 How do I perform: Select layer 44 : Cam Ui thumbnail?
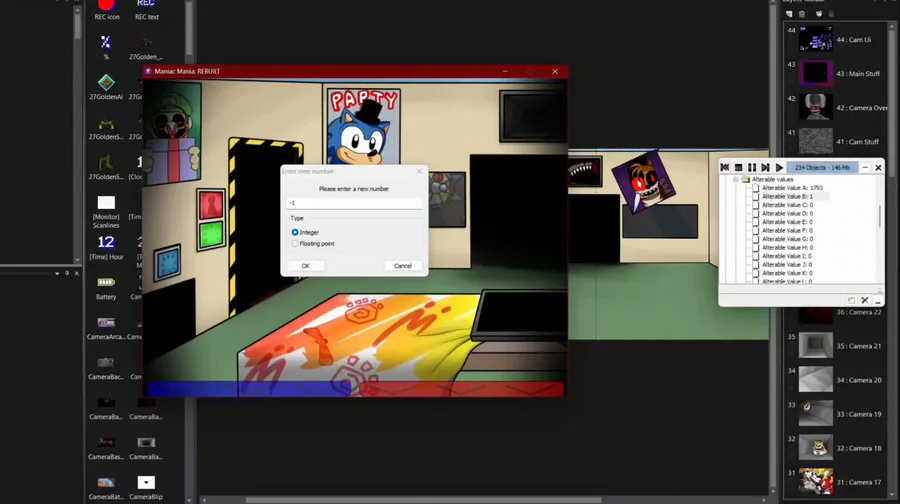[816, 39]
